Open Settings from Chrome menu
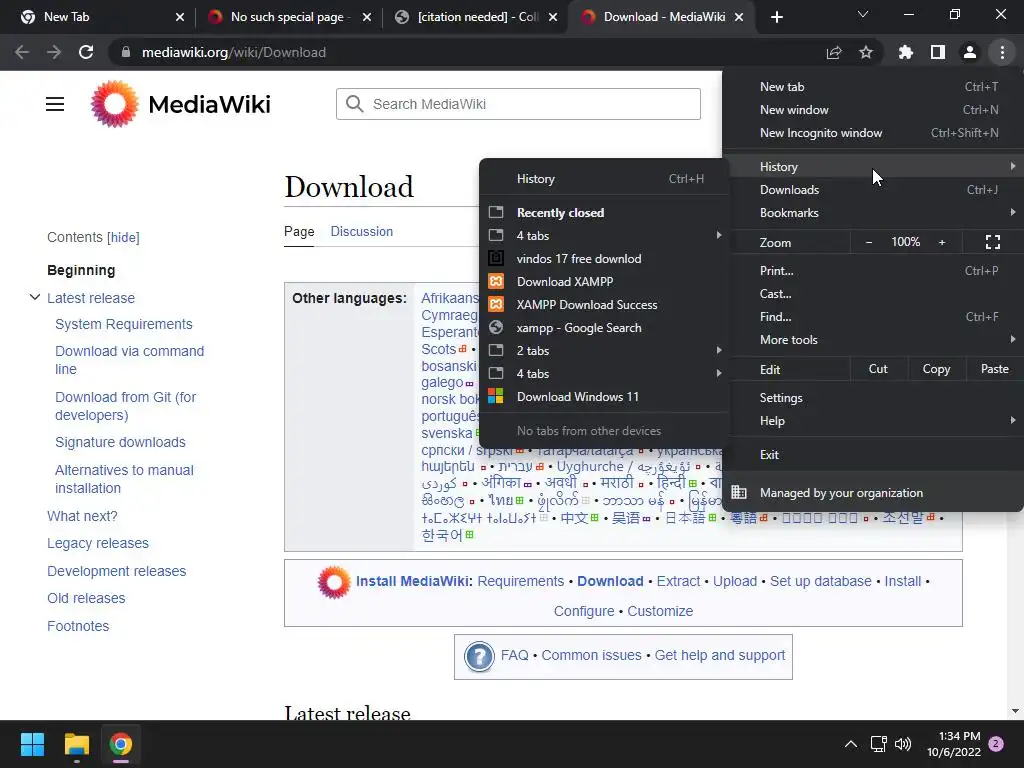1024x768 pixels. [x=873, y=398]
